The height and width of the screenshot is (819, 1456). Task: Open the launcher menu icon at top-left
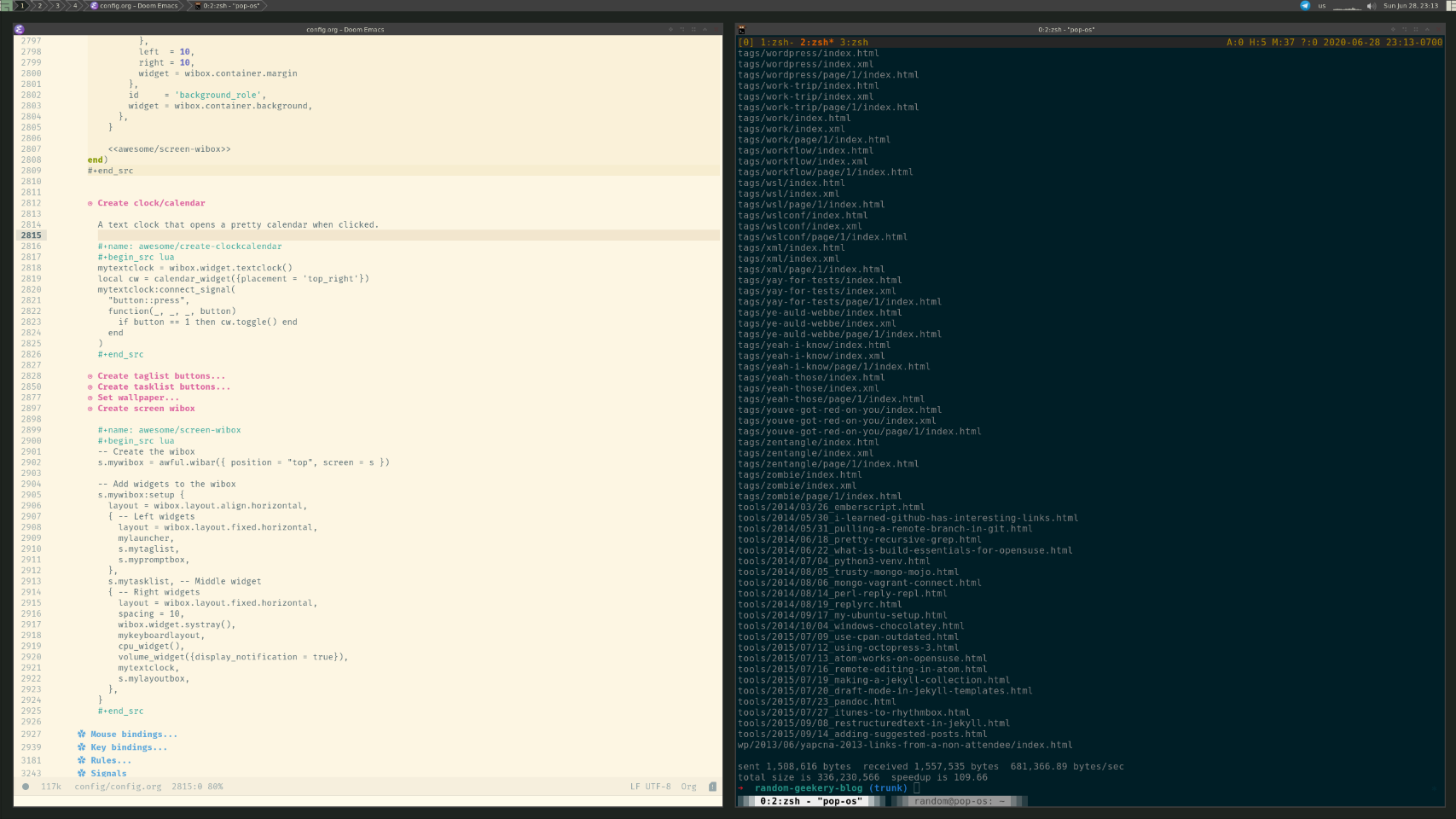[6, 5]
